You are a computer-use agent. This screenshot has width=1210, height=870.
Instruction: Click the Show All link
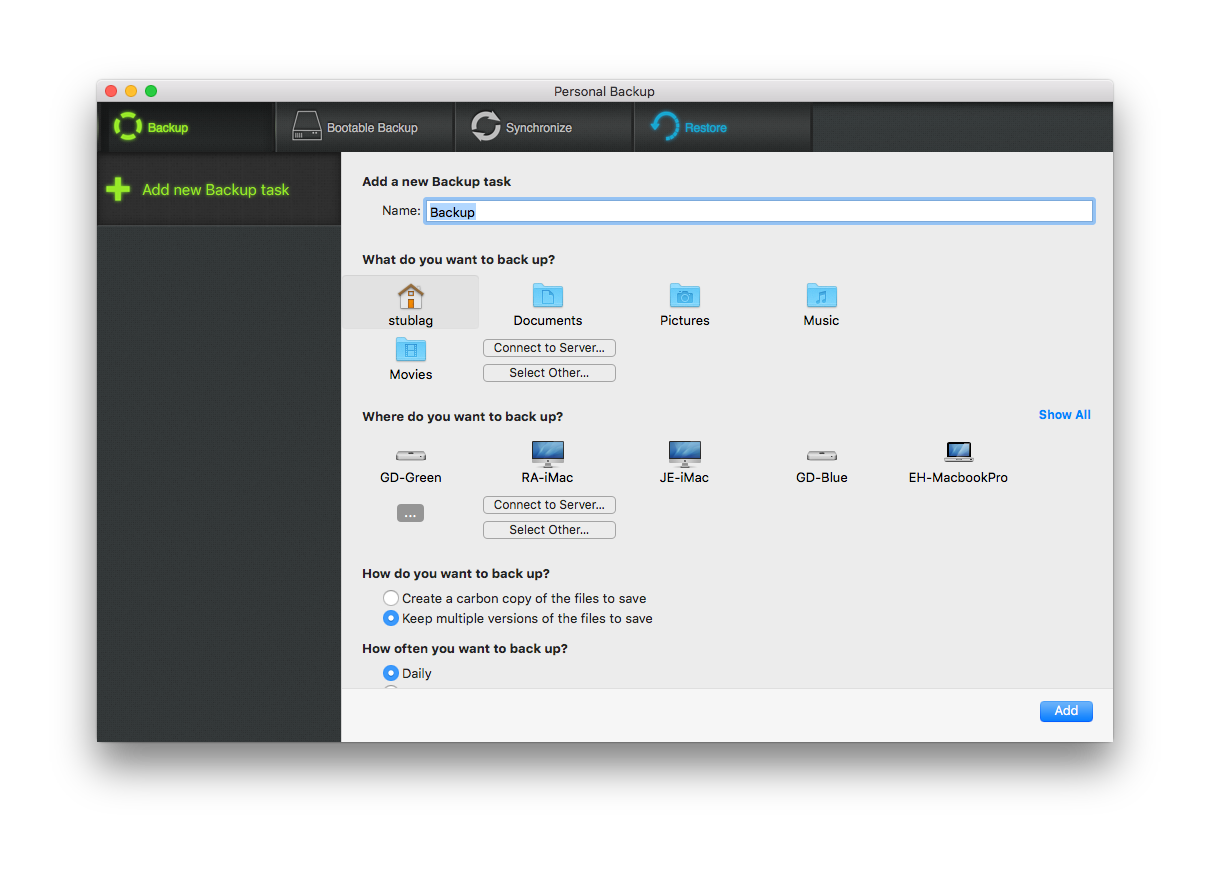click(x=1065, y=414)
